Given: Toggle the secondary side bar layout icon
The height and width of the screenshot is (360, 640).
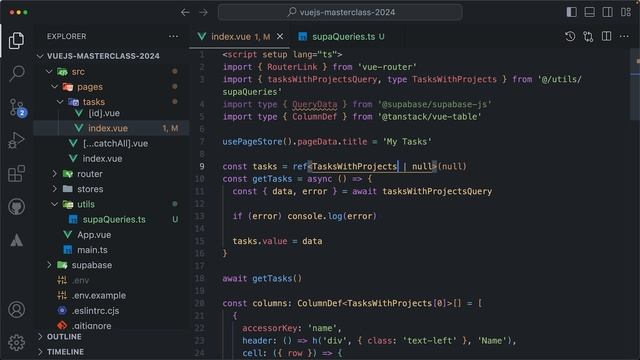Looking at the screenshot, I should 607,12.
